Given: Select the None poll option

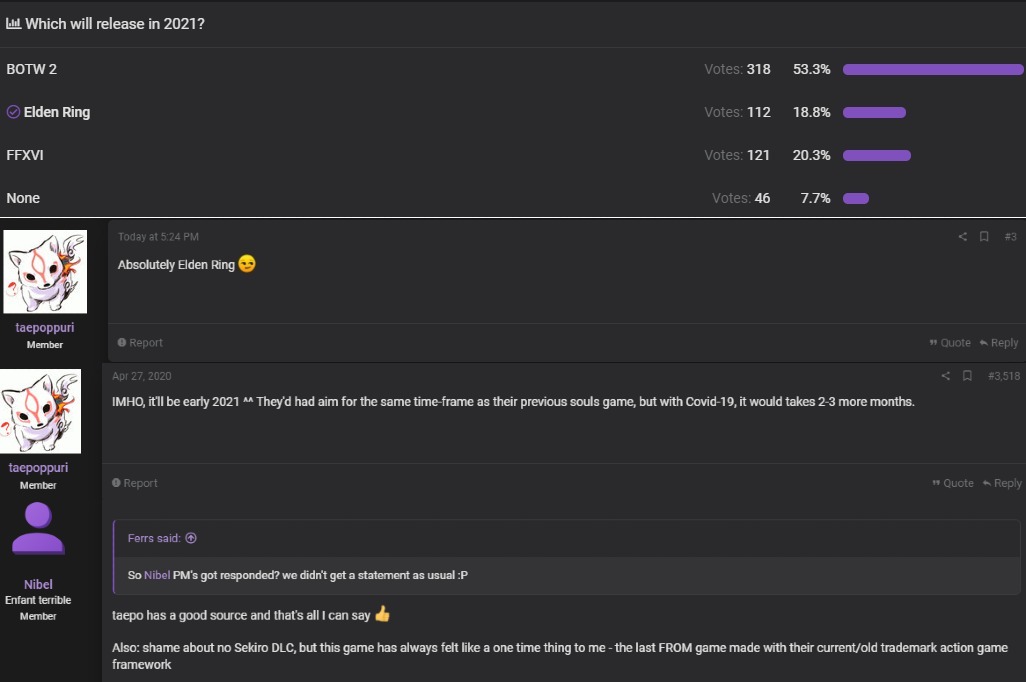Looking at the screenshot, I should pos(23,198).
